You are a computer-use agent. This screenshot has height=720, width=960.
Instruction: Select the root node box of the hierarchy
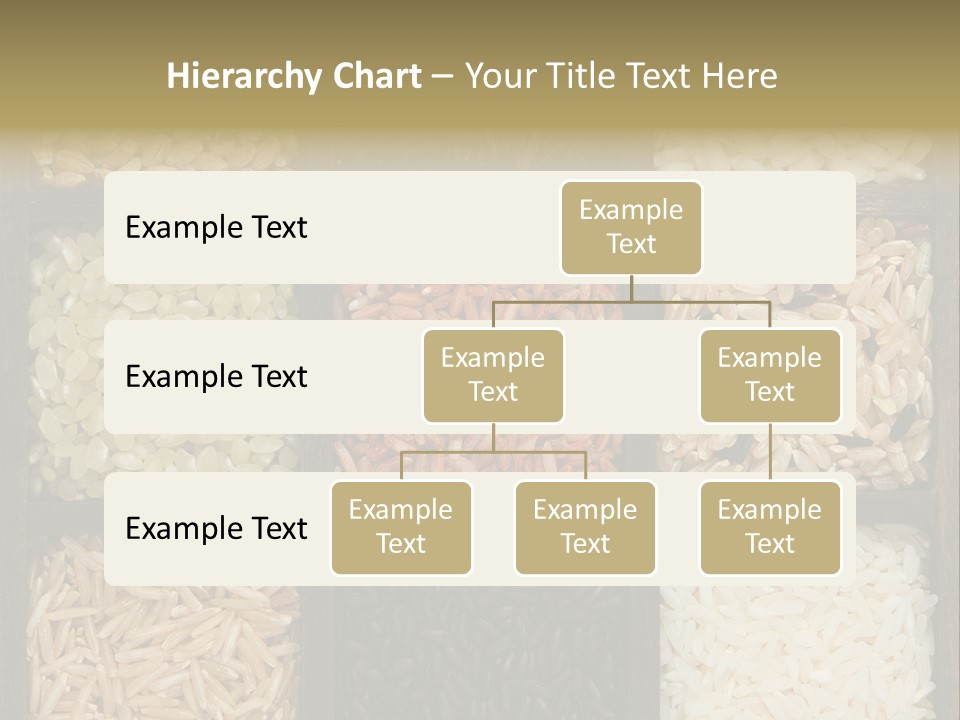click(x=631, y=227)
